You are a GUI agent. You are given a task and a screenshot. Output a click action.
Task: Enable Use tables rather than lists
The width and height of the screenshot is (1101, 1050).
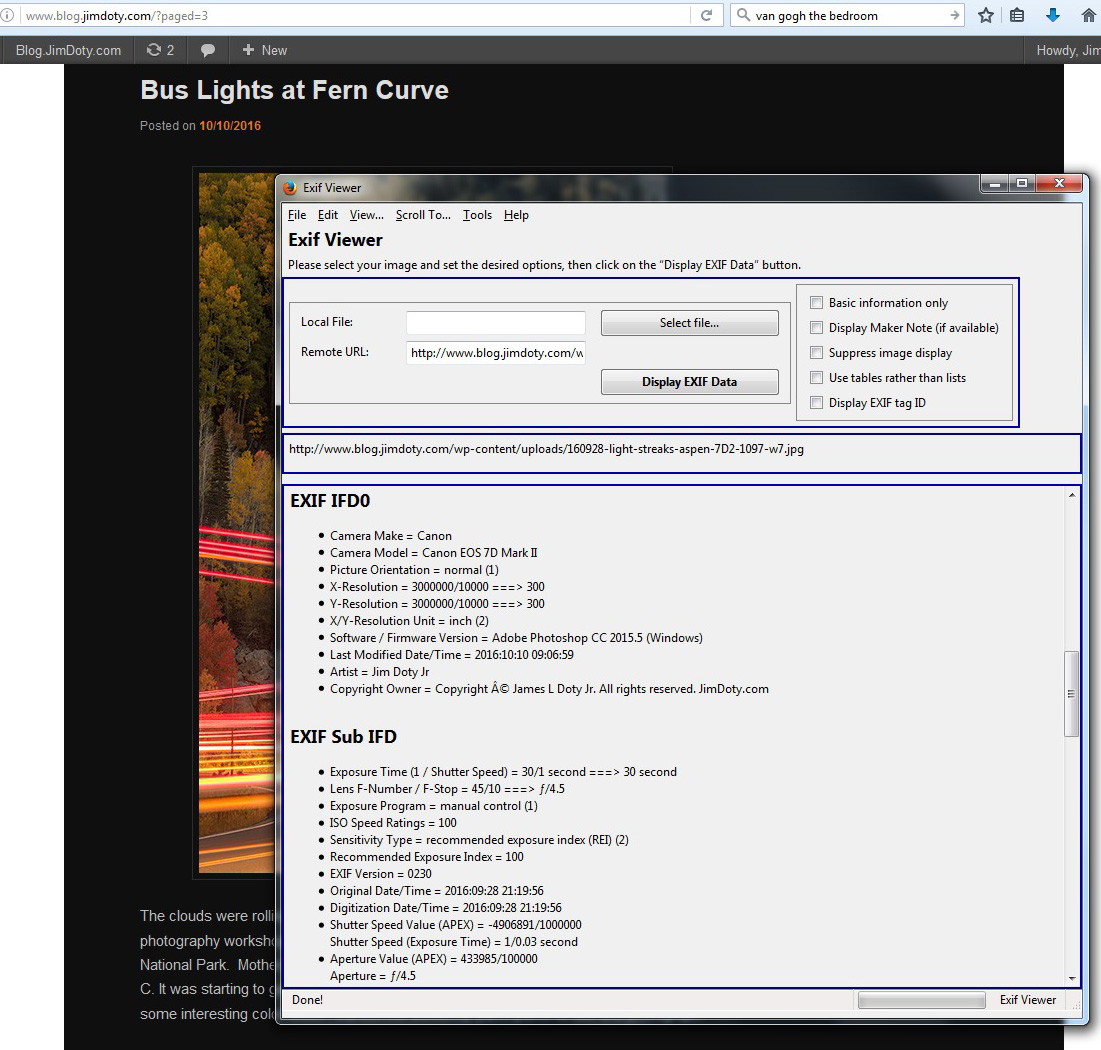[817, 378]
